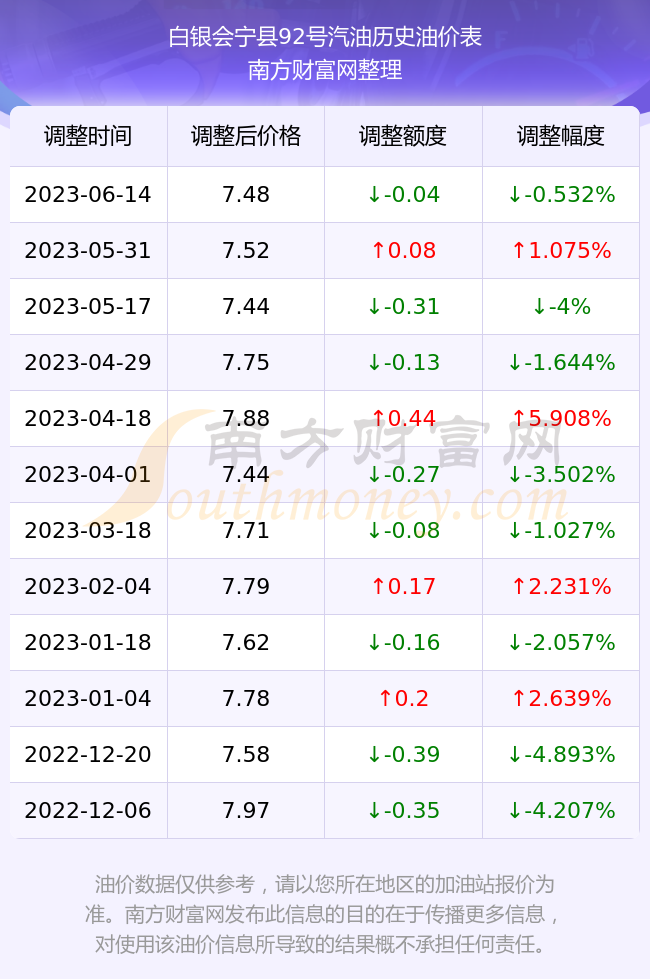The image size is (650, 980).
Task: Click the ↑5.908% percentage cell
Action: pos(561,418)
